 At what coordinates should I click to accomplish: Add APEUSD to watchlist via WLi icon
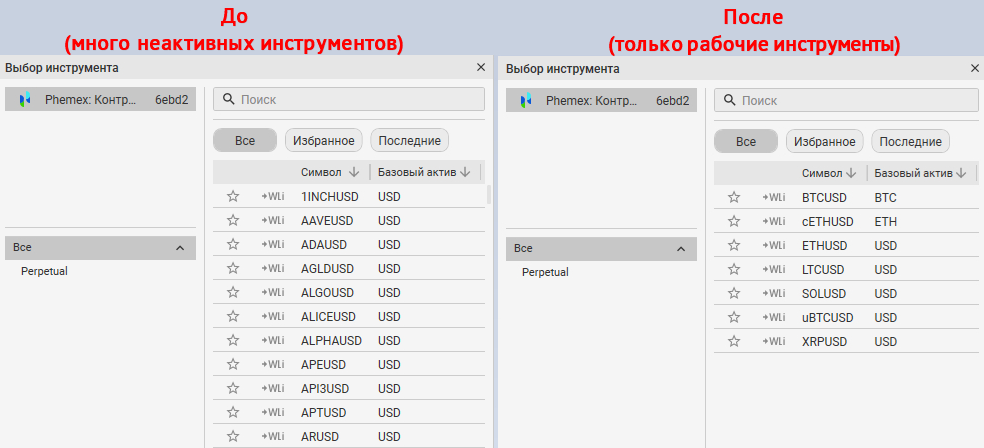tap(272, 365)
